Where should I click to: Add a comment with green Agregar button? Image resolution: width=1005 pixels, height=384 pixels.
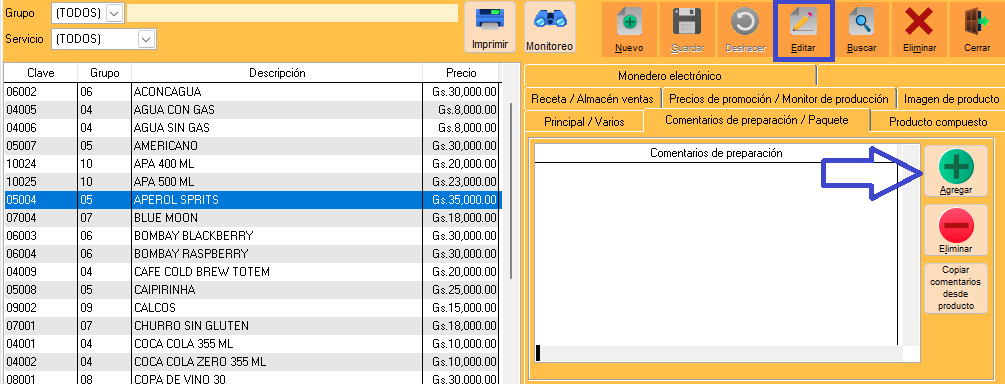click(956, 172)
